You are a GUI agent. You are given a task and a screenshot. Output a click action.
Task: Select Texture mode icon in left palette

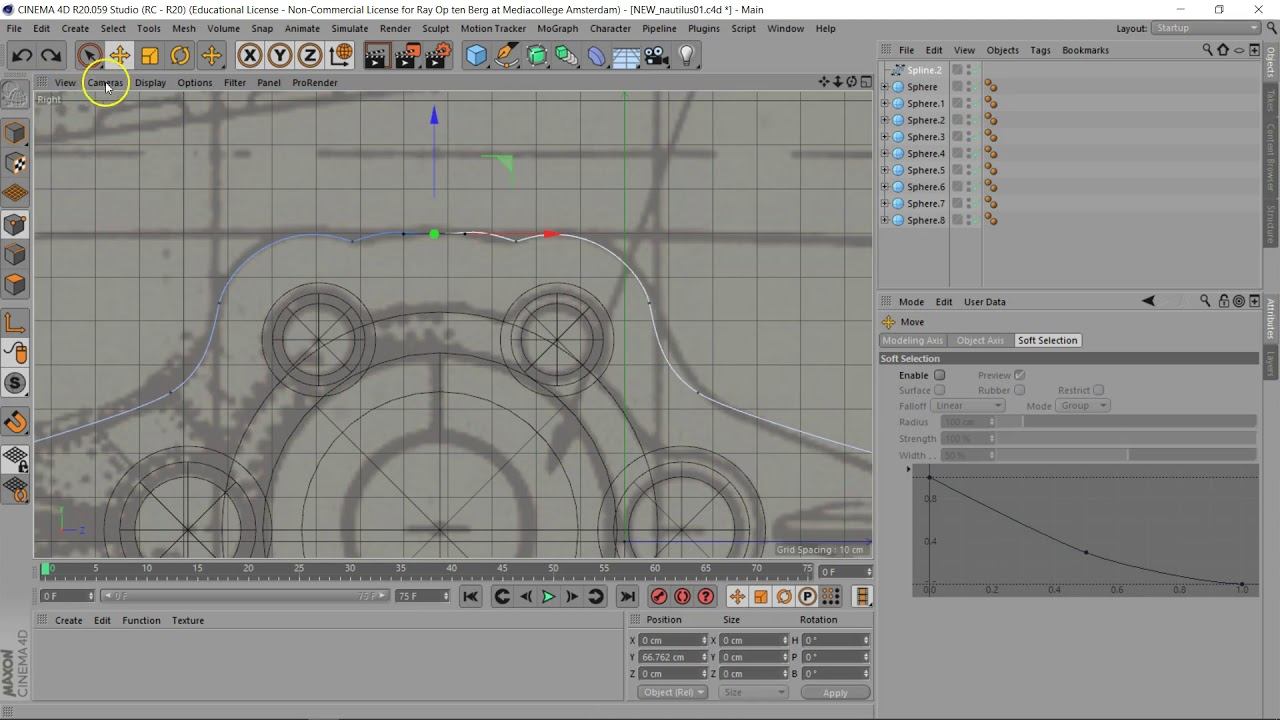15,163
